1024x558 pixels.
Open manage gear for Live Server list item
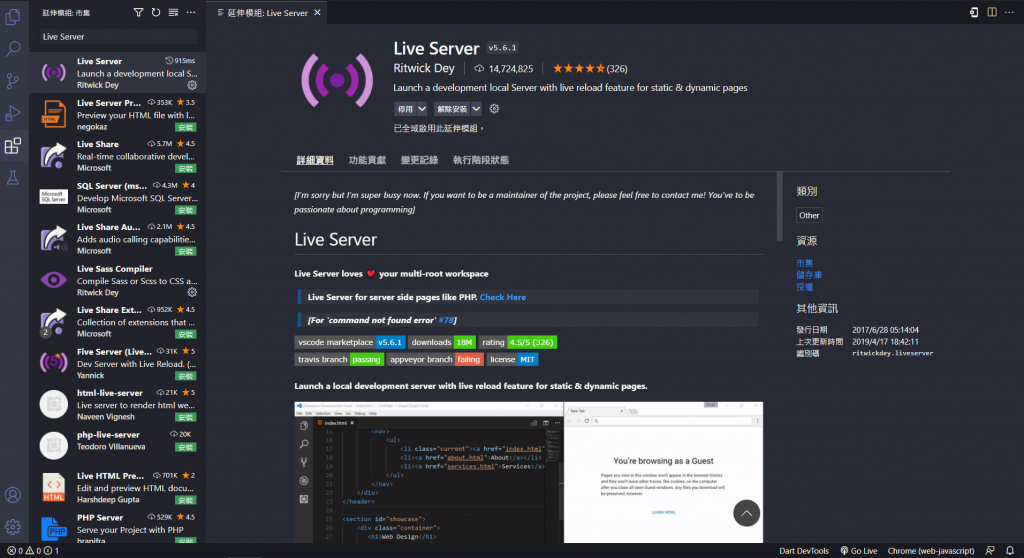tap(192, 85)
